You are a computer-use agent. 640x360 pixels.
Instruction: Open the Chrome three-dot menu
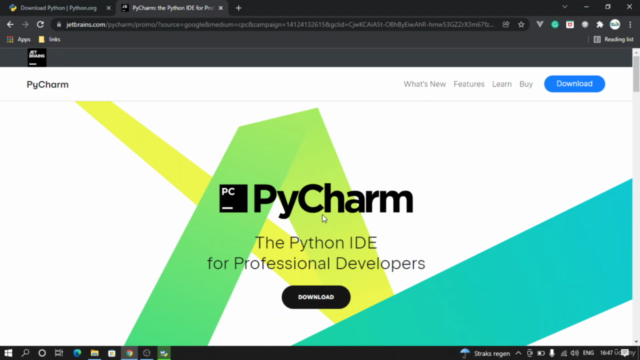630,24
